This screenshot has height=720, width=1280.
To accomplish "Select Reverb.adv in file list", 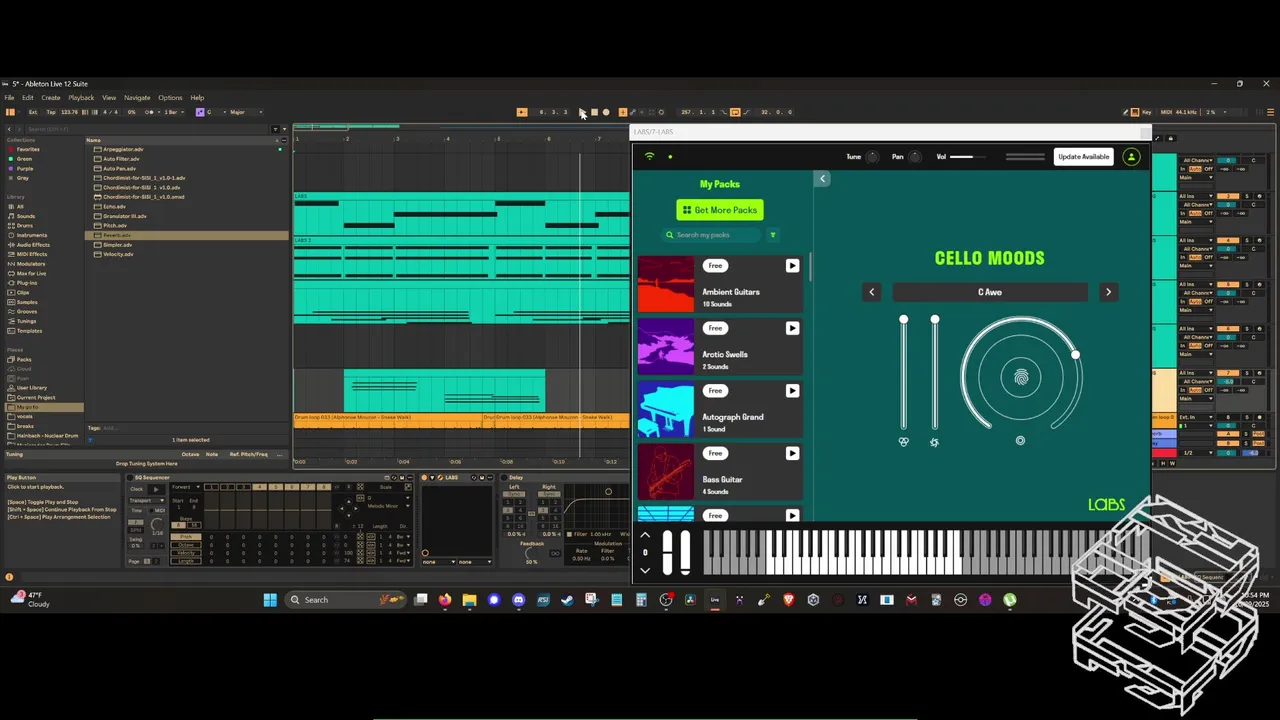I will 186,235.
